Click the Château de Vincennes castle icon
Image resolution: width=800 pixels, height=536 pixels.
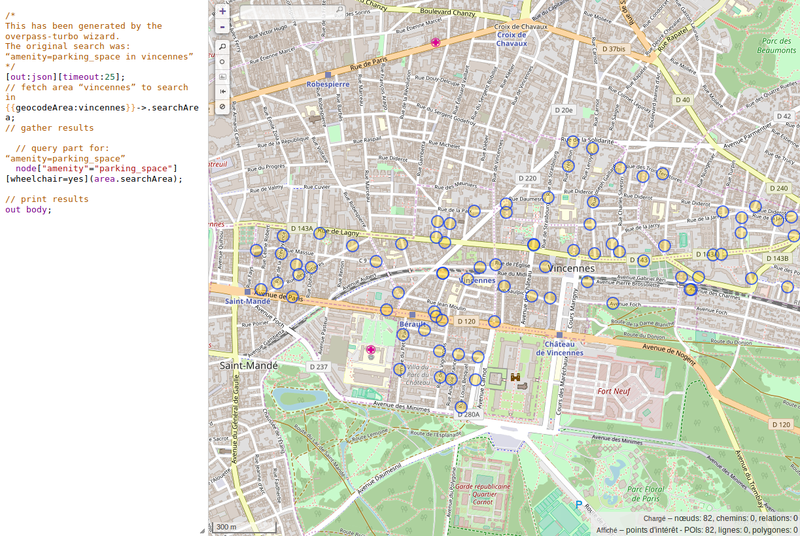point(517,378)
